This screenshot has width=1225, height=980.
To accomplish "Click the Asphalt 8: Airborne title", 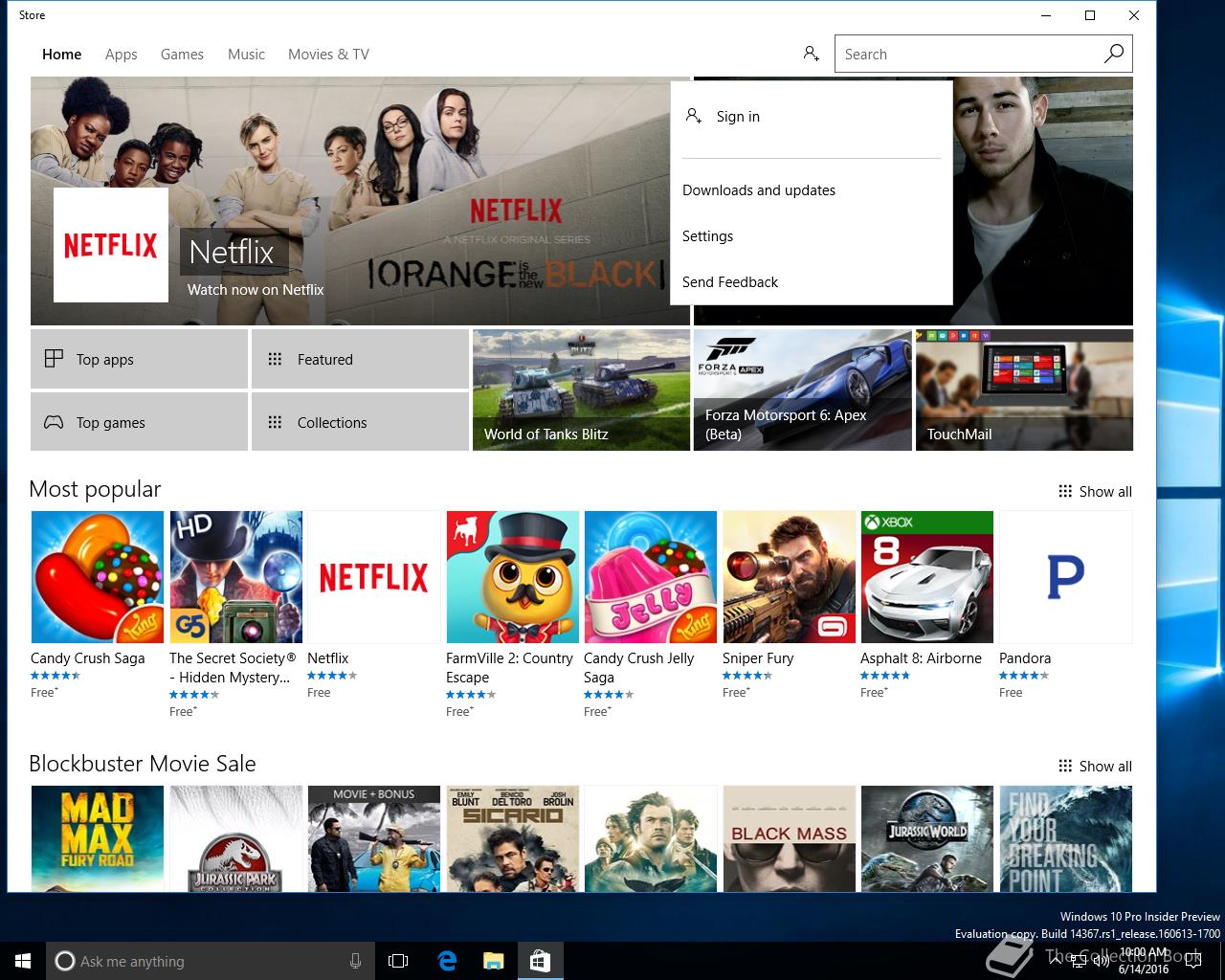I will (x=921, y=657).
